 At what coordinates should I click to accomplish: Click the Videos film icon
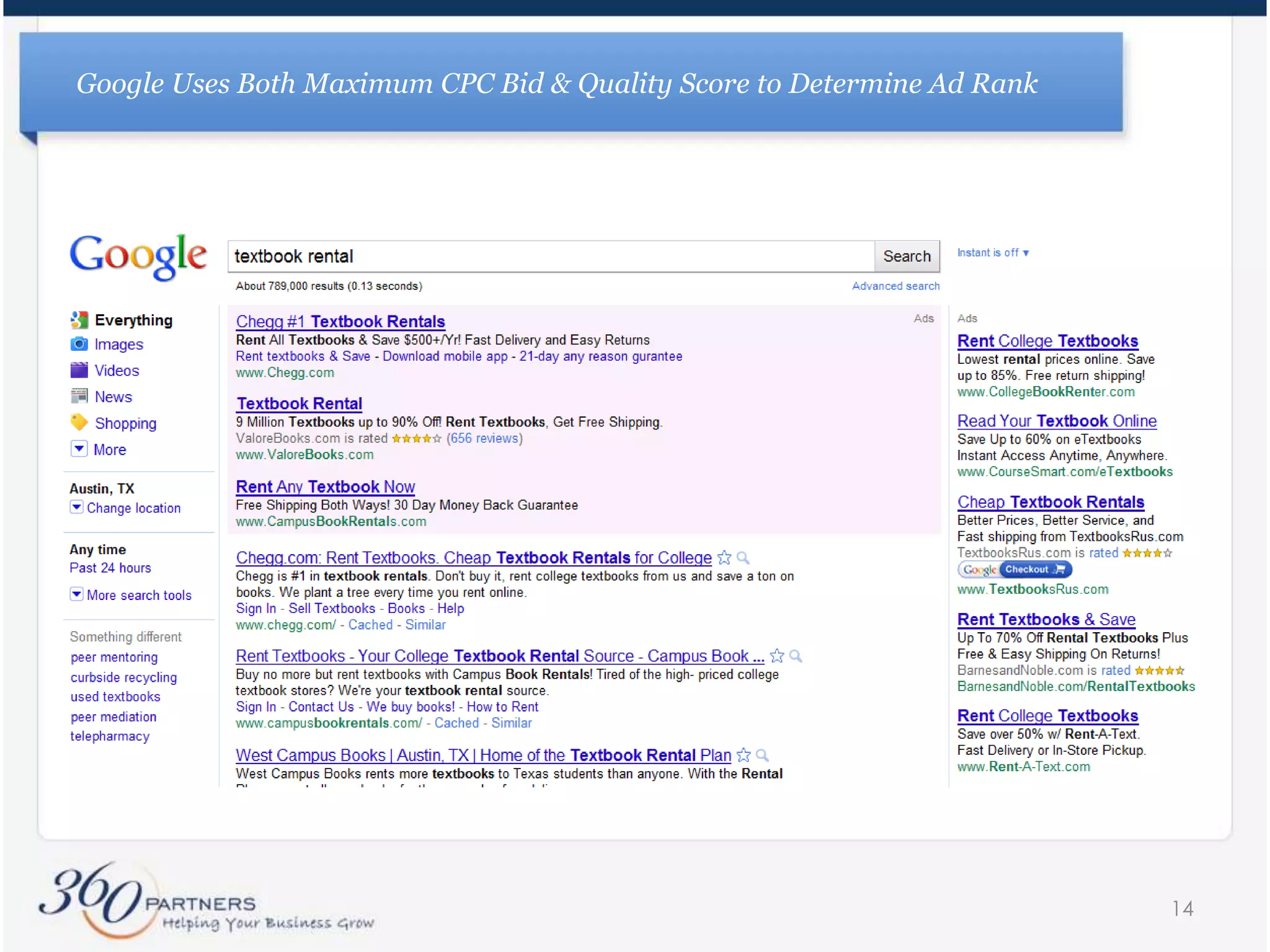[x=79, y=370]
